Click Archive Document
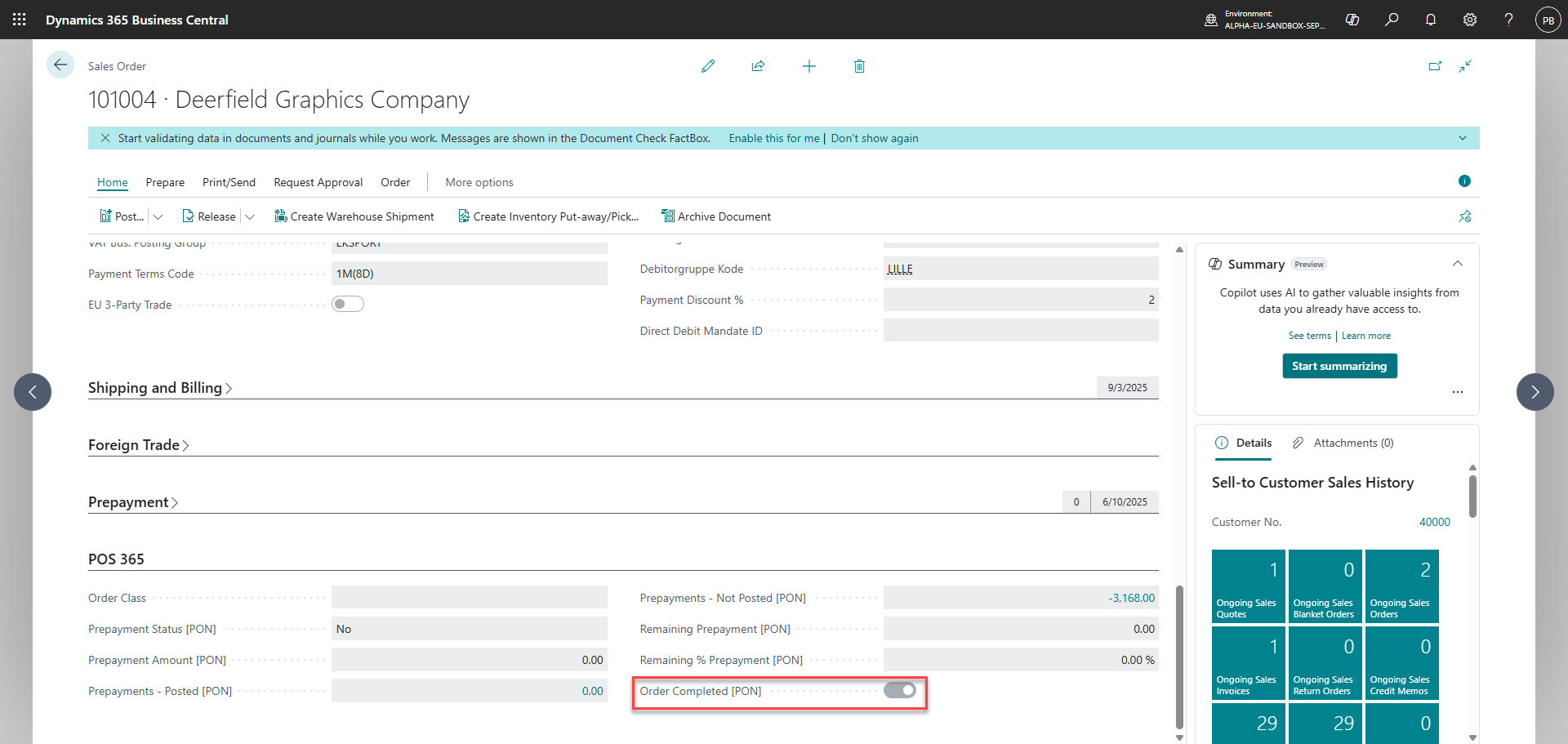Image resolution: width=1568 pixels, height=744 pixels. point(716,216)
